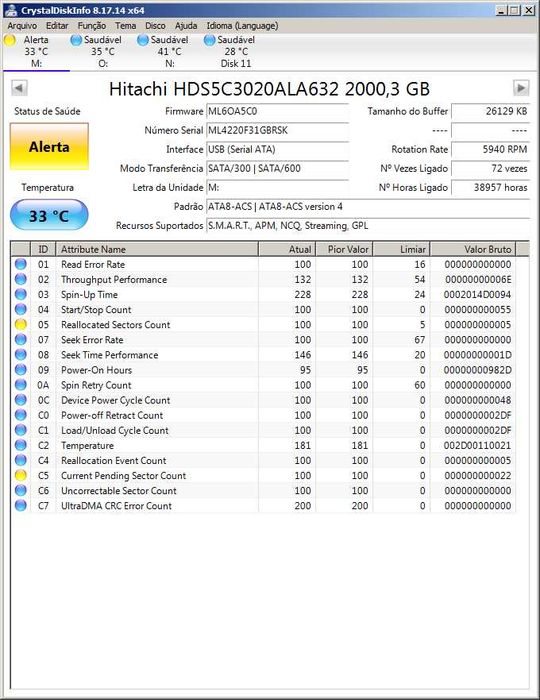The height and width of the screenshot is (700, 540).
Task: Open the Função menu
Action: point(92,26)
